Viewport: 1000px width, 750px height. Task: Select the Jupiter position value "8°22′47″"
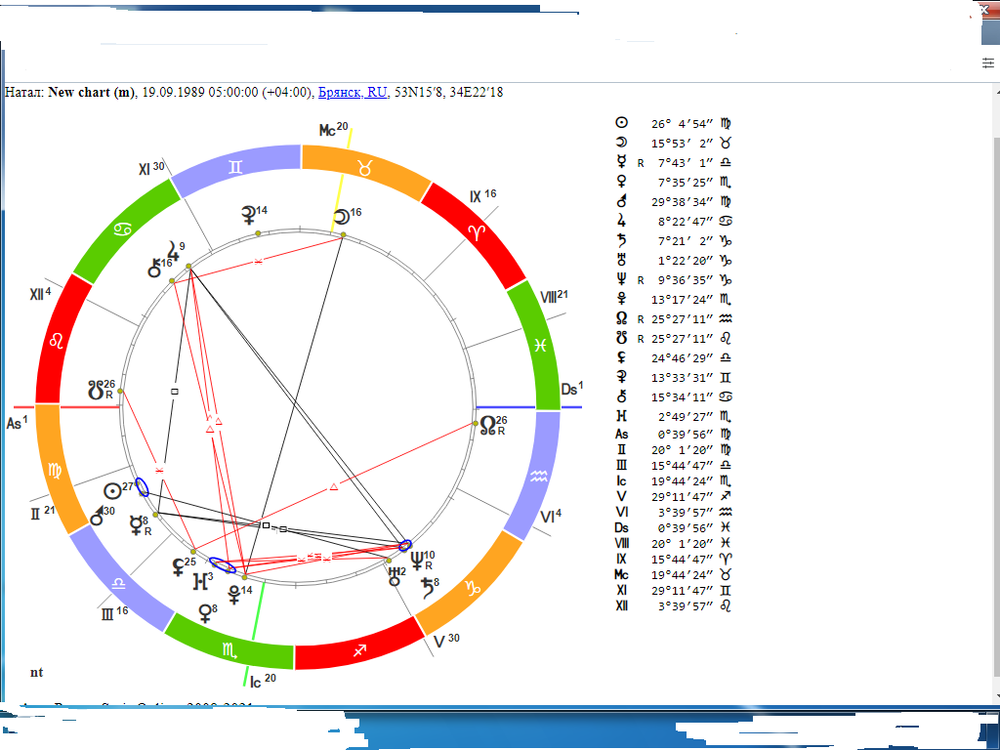(x=686, y=221)
